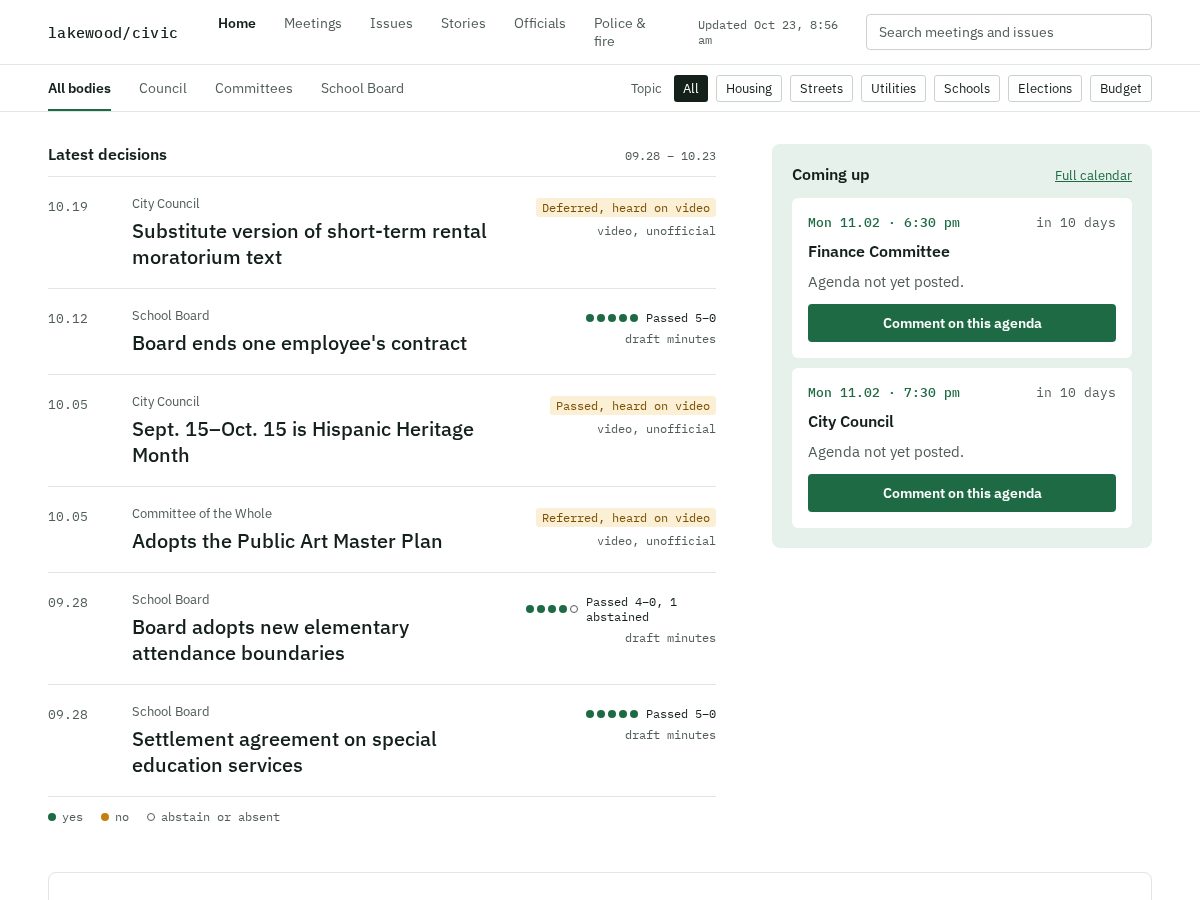
Task: Open Board adopts new elementary attendance boundaries
Action: (270, 640)
